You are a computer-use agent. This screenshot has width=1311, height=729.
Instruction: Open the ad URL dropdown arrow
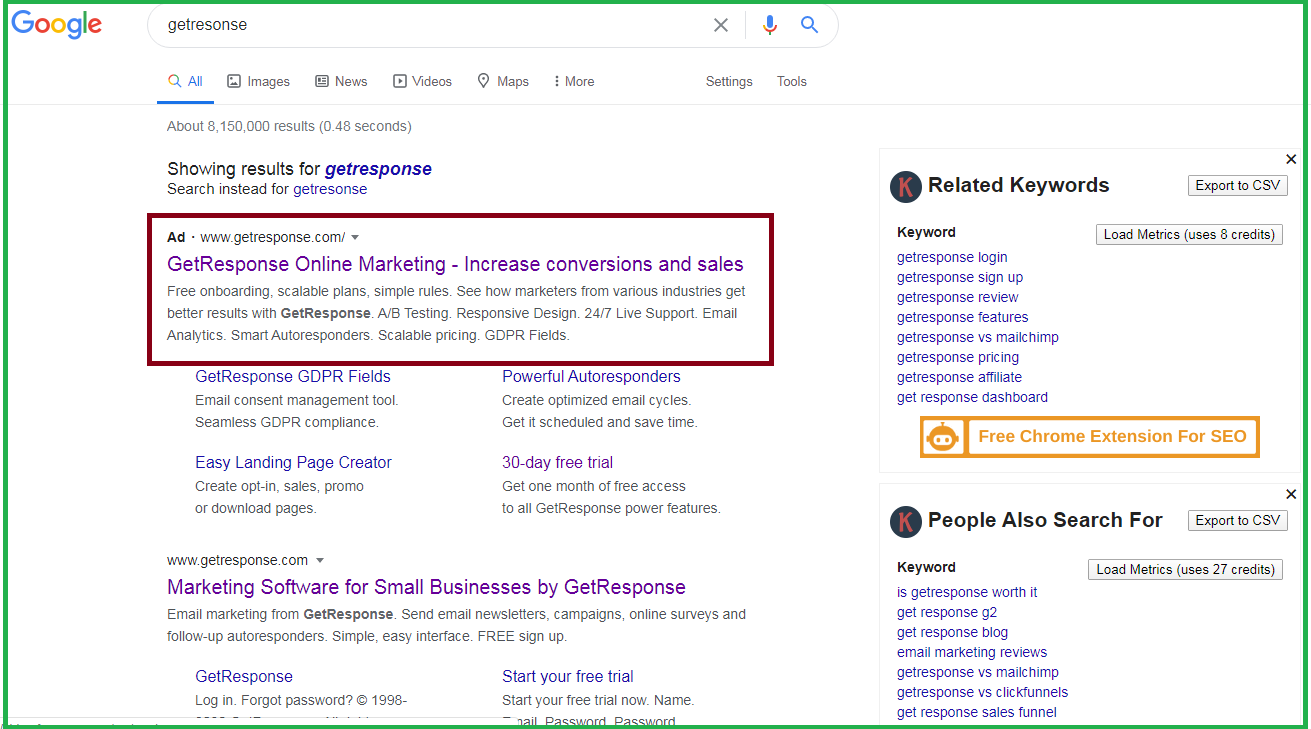(355, 238)
